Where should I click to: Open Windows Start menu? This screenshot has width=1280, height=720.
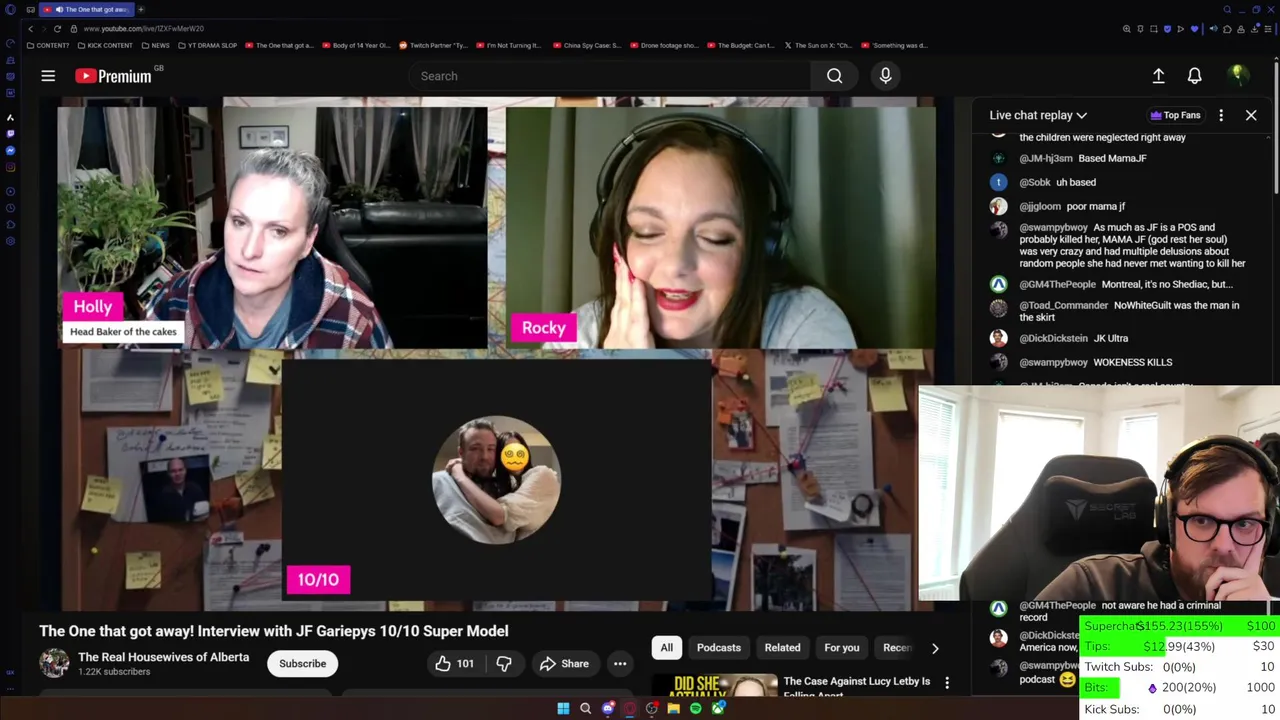coord(563,709)
